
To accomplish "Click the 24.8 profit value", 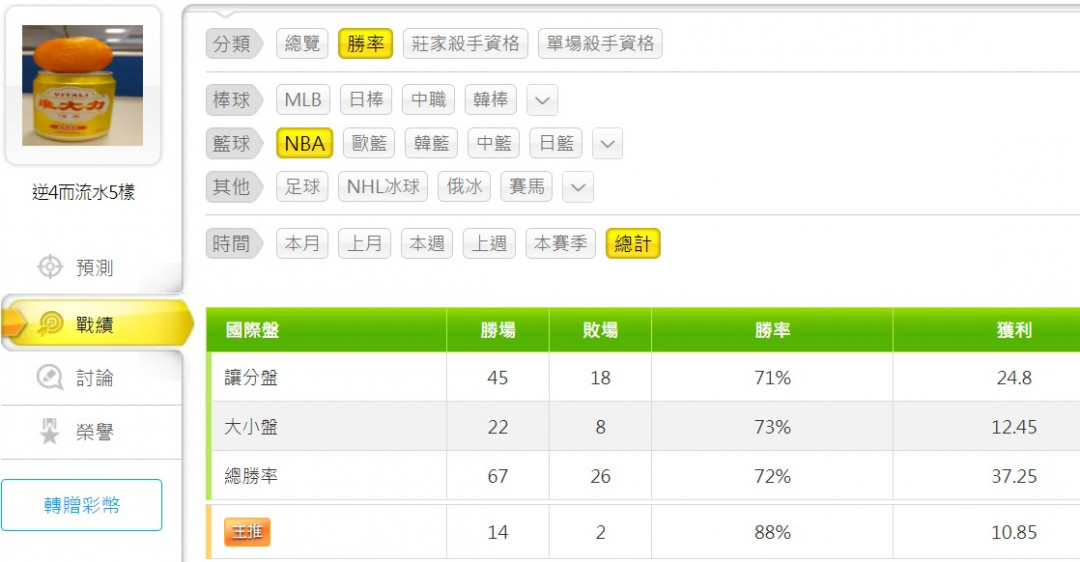I will coord(1014,377).
